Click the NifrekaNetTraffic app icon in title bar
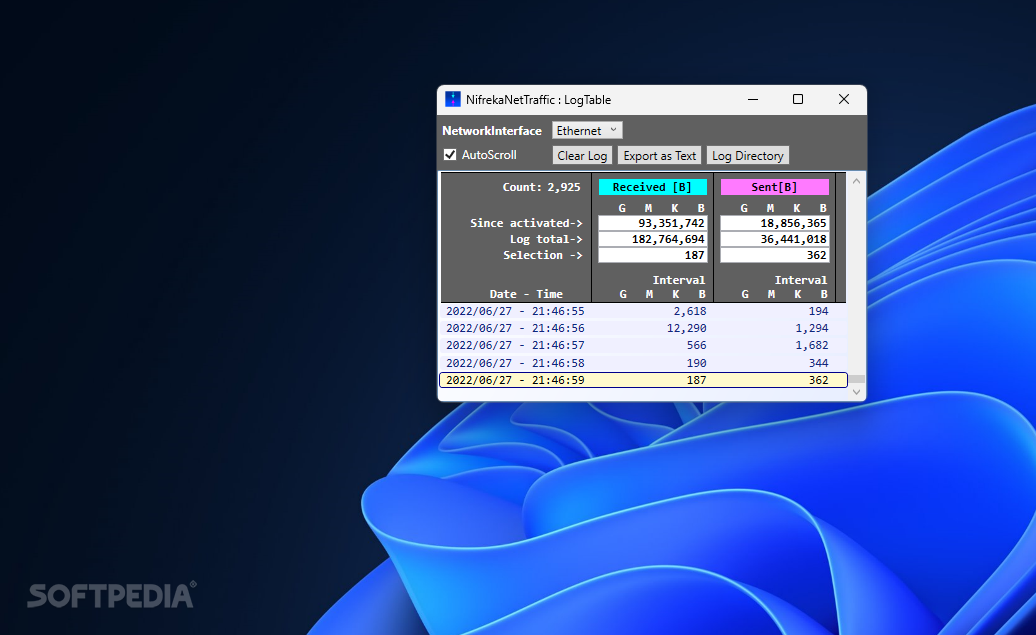Viewport: 1036px width, 635px height. click(x=453, y=99)
